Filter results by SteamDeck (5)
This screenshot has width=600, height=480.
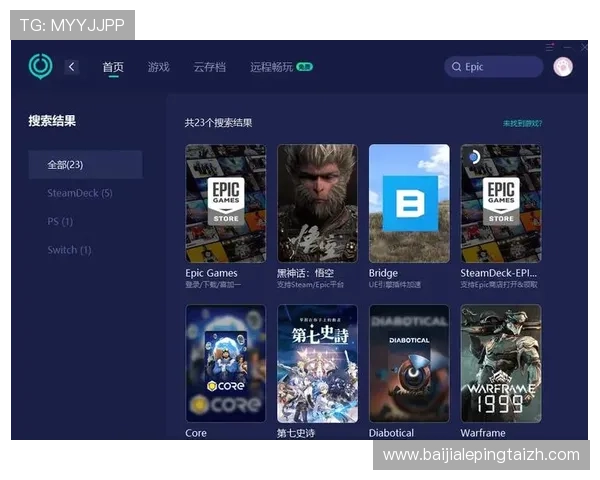(x=80, y=193)
